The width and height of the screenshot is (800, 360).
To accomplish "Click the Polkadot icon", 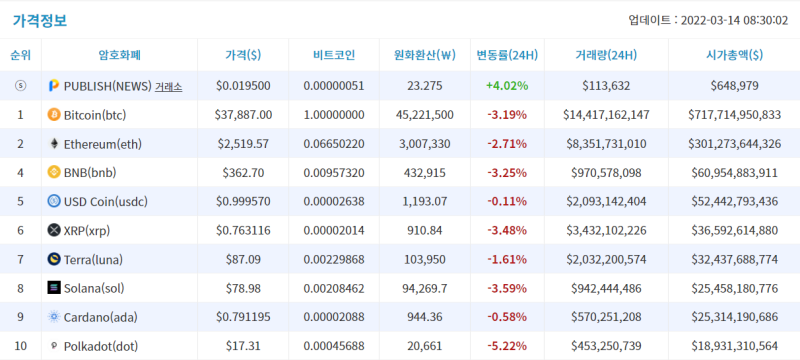I will (54, 346).
